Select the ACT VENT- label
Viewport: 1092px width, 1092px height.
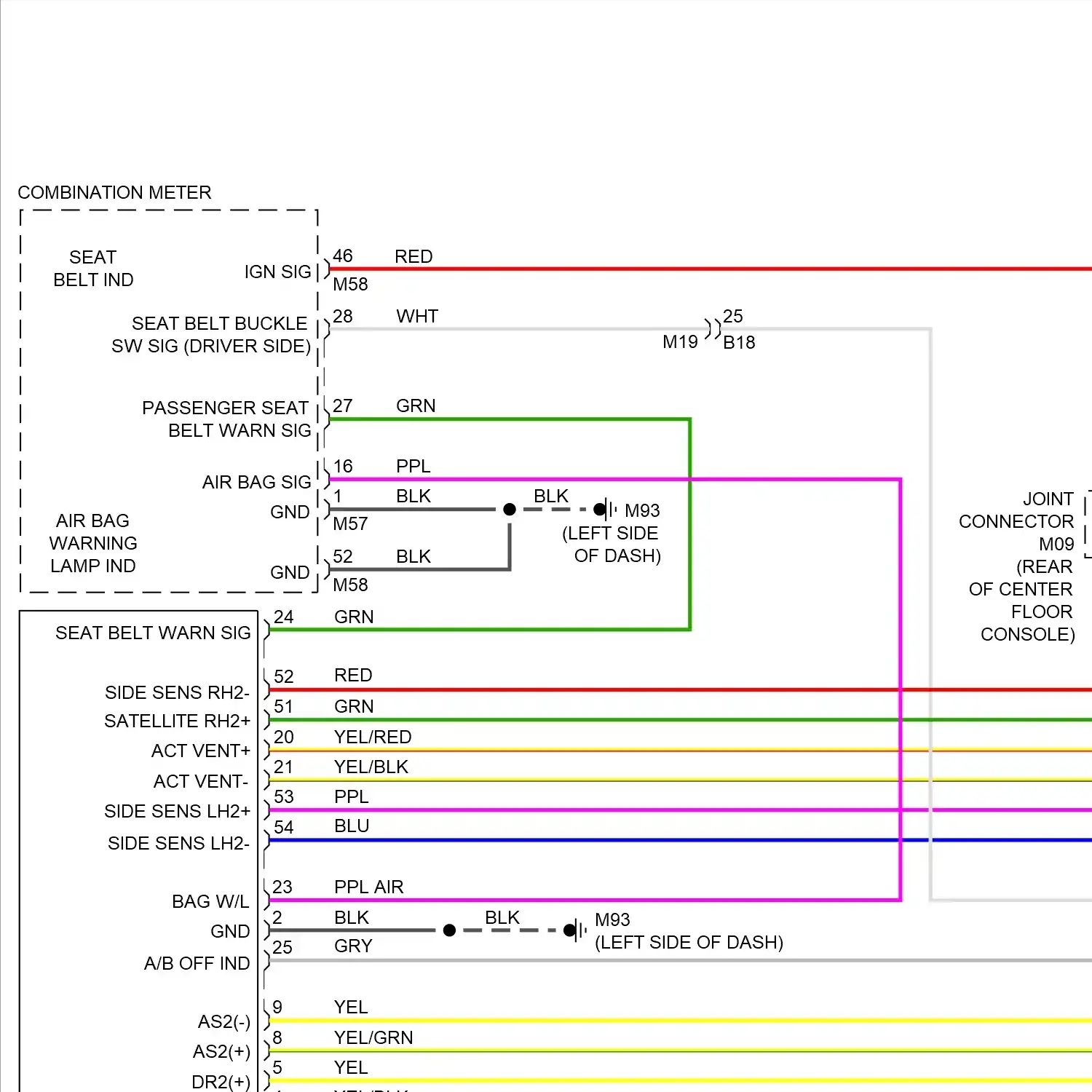coord(201,781)
